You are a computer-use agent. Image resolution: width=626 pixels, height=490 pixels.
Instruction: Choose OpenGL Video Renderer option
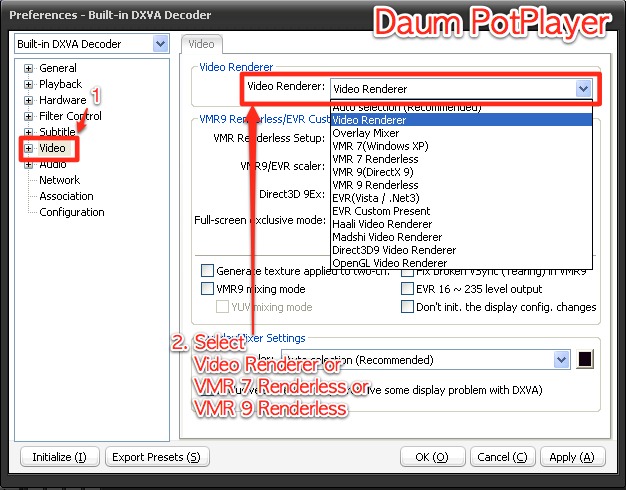pyautogui.click(x=462, y=263)
